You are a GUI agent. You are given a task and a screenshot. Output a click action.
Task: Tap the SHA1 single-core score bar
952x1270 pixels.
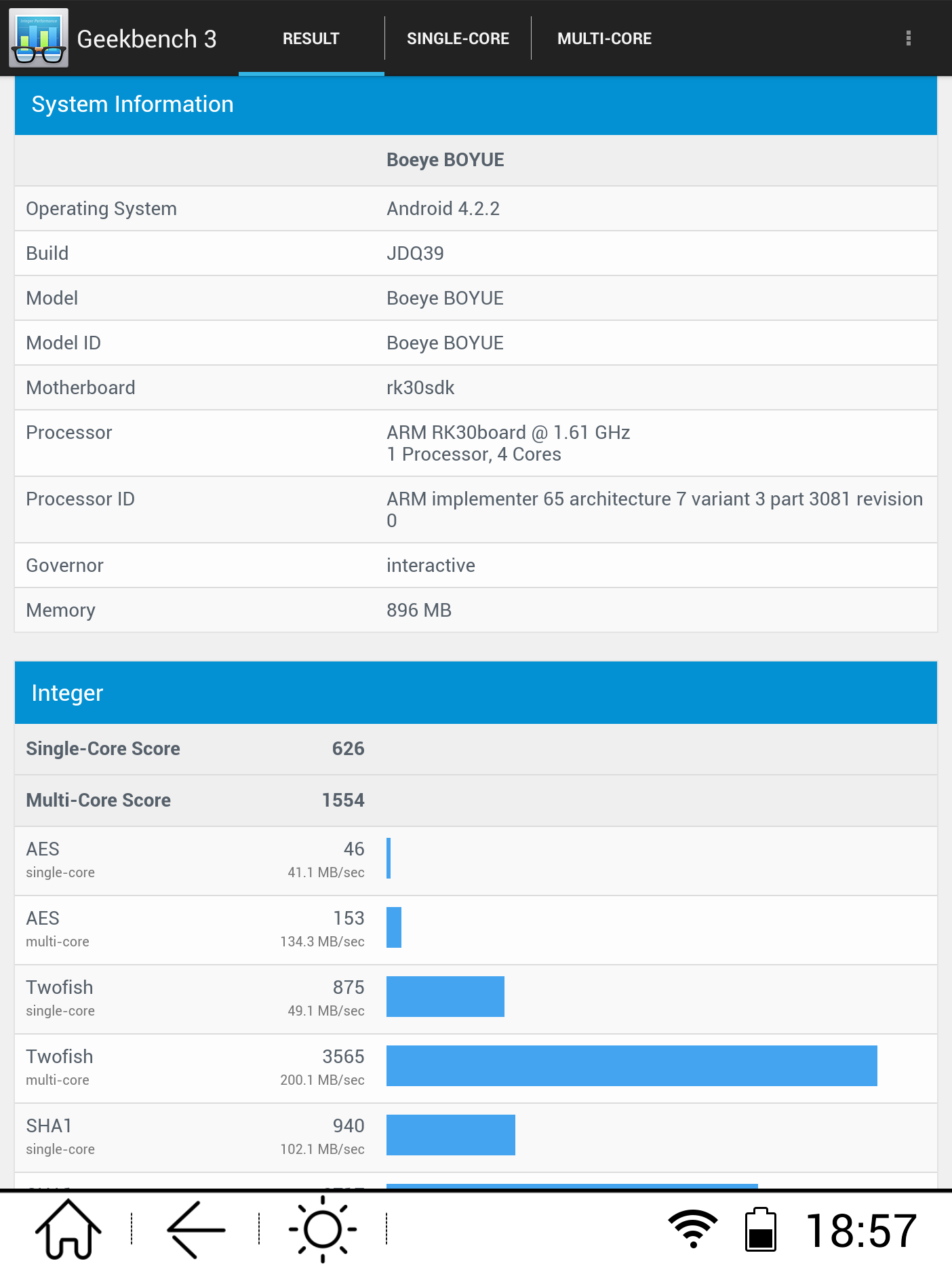click(450, 1135)
